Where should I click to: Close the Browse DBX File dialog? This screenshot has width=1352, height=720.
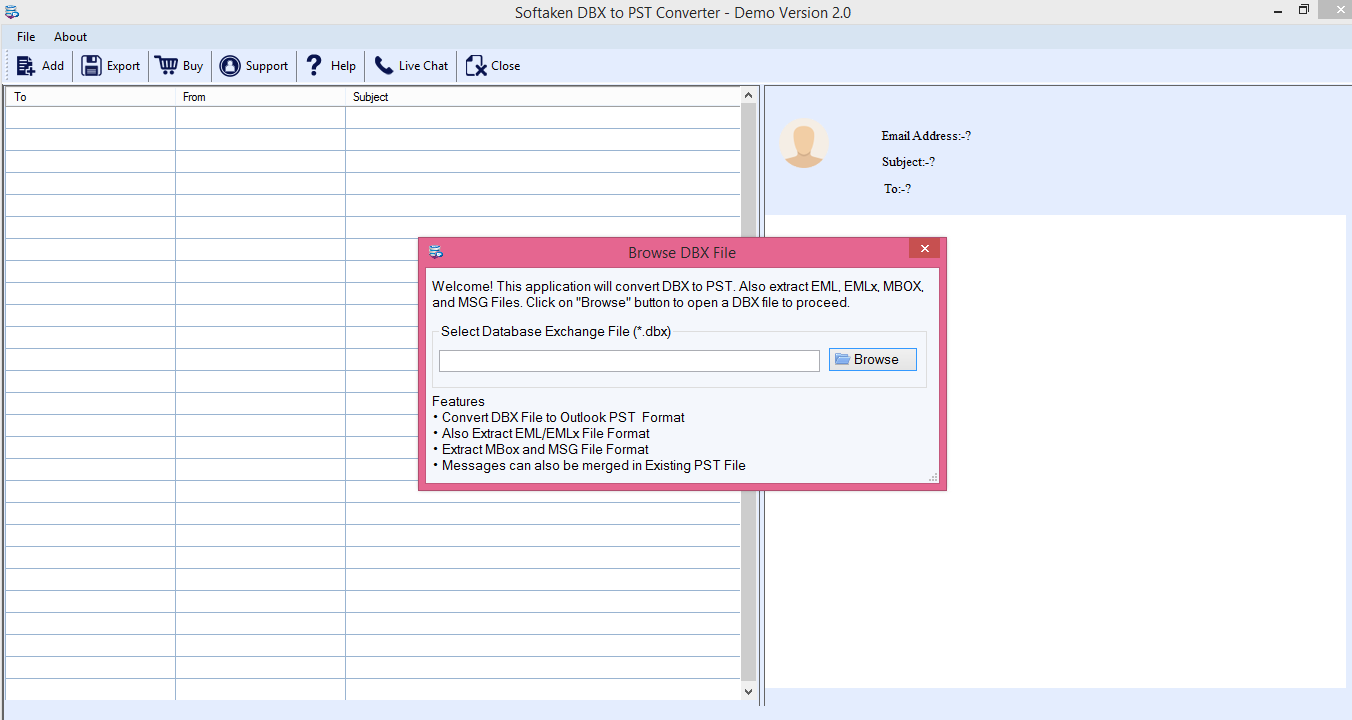[924, 249]
